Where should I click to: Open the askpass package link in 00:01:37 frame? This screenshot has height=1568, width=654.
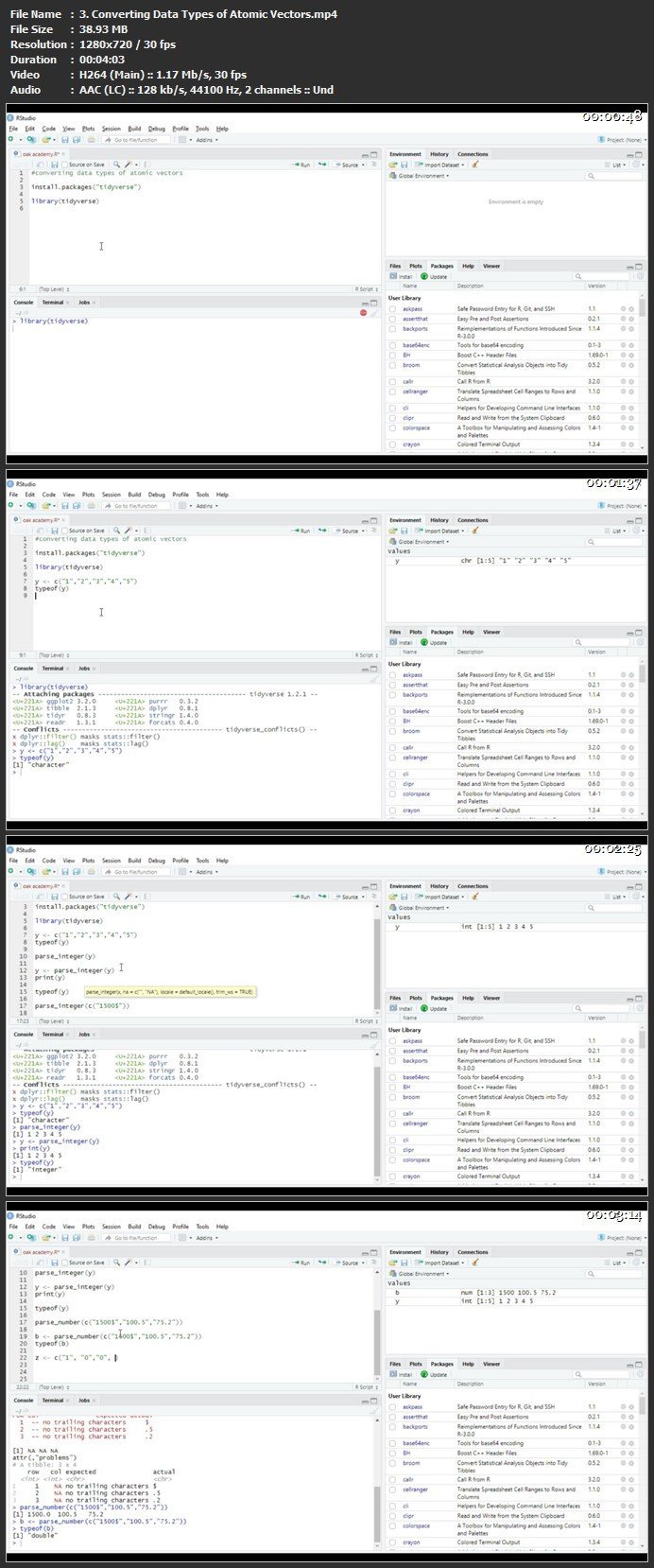pos(413,674)
